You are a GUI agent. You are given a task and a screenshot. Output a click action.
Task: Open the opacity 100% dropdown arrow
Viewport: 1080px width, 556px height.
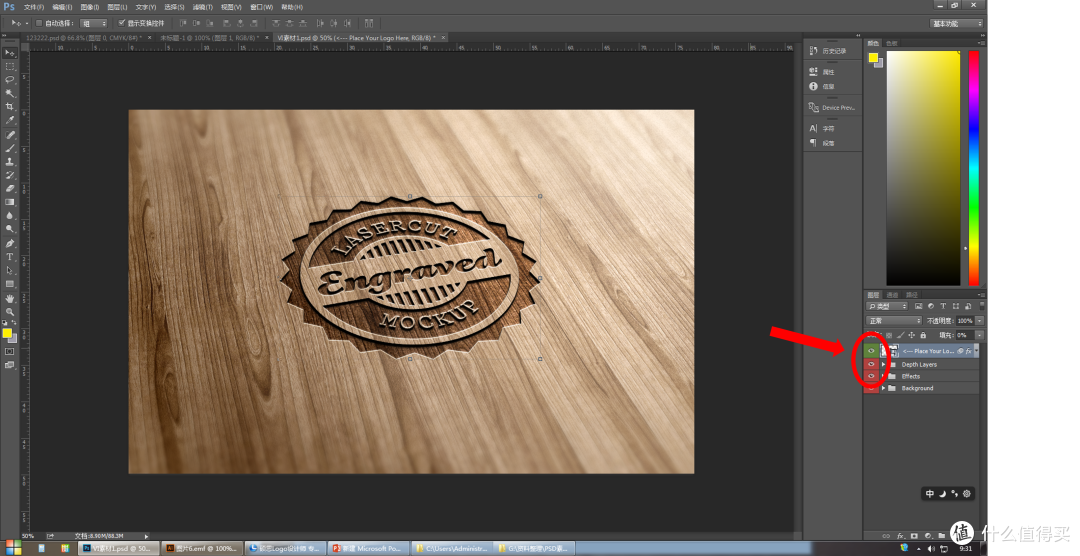tap(979, 320)
